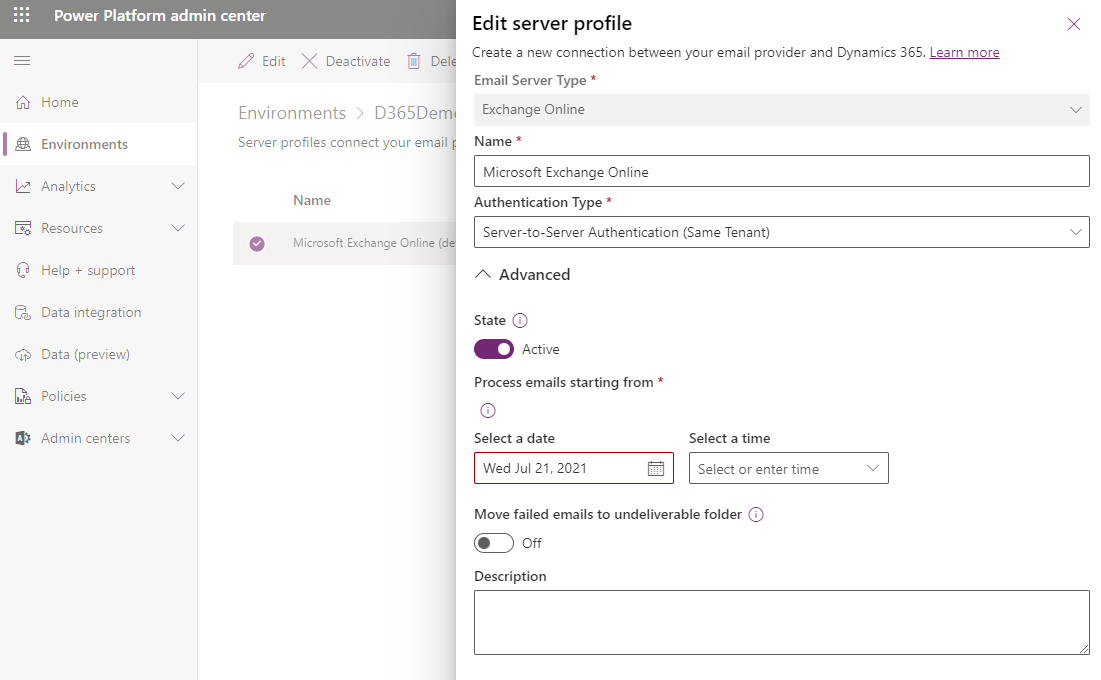Screen dimensions: 1101x680
Task: Click the State info icon
Action: pos(520,320)
